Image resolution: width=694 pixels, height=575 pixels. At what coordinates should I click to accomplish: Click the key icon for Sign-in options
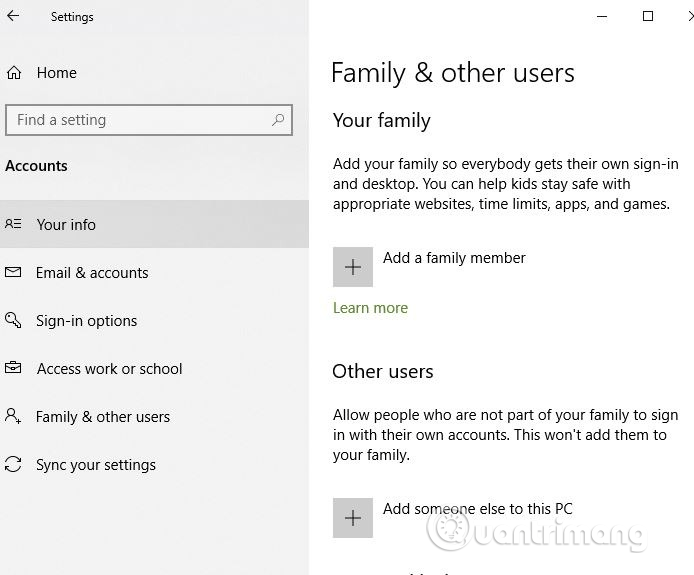(x=13, y=321)
